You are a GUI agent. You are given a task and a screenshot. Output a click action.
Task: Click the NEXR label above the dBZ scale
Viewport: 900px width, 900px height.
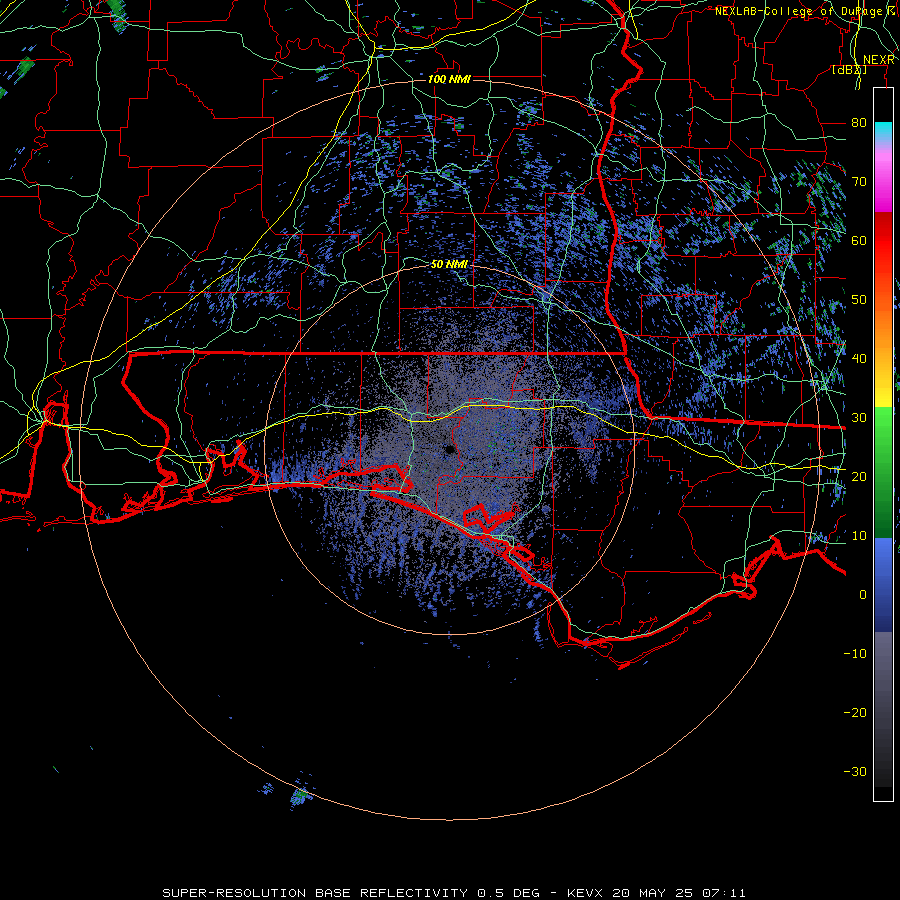pos(879,60)
